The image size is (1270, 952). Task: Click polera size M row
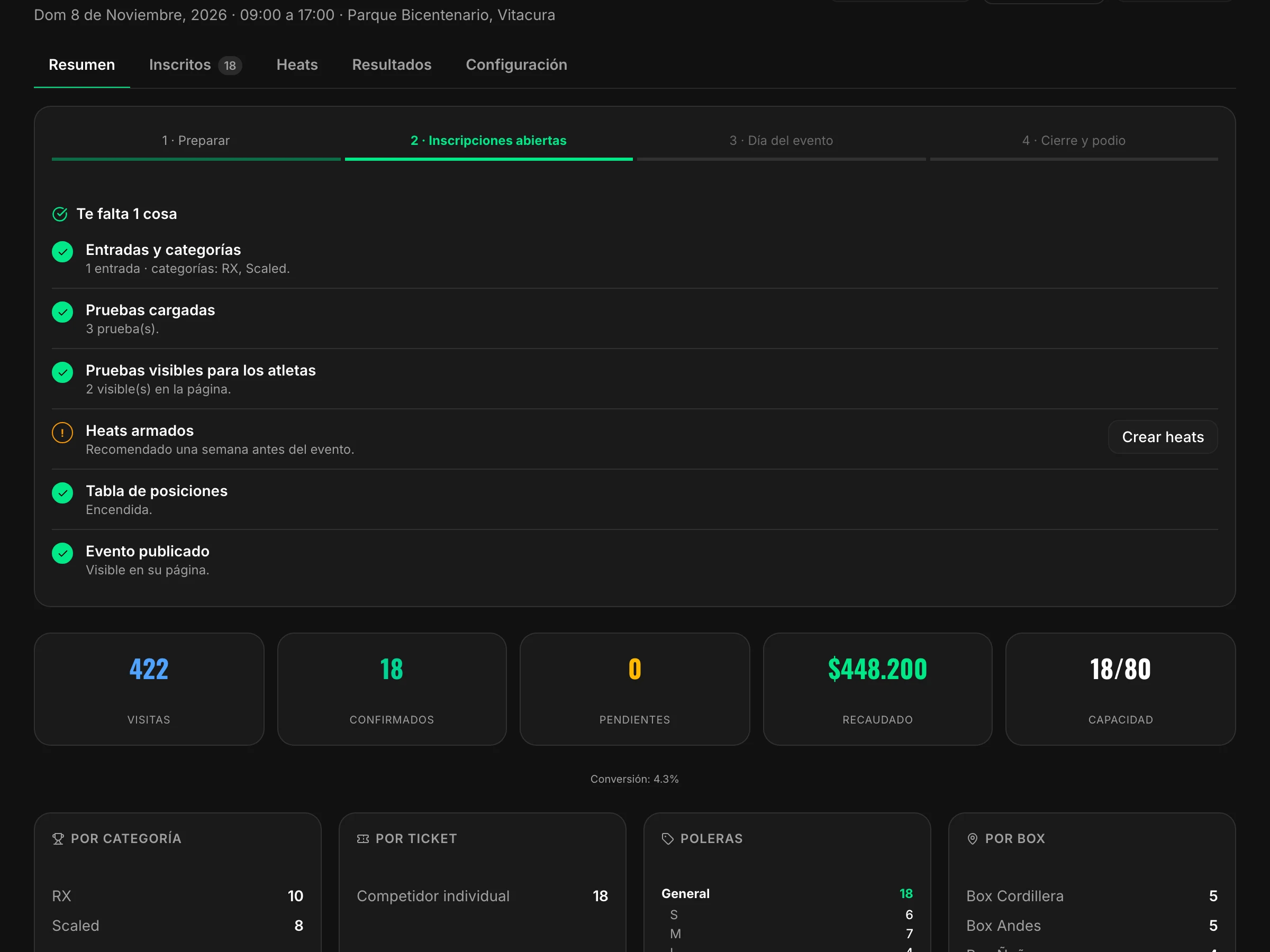pyautogui.click(x=791, y=934)
